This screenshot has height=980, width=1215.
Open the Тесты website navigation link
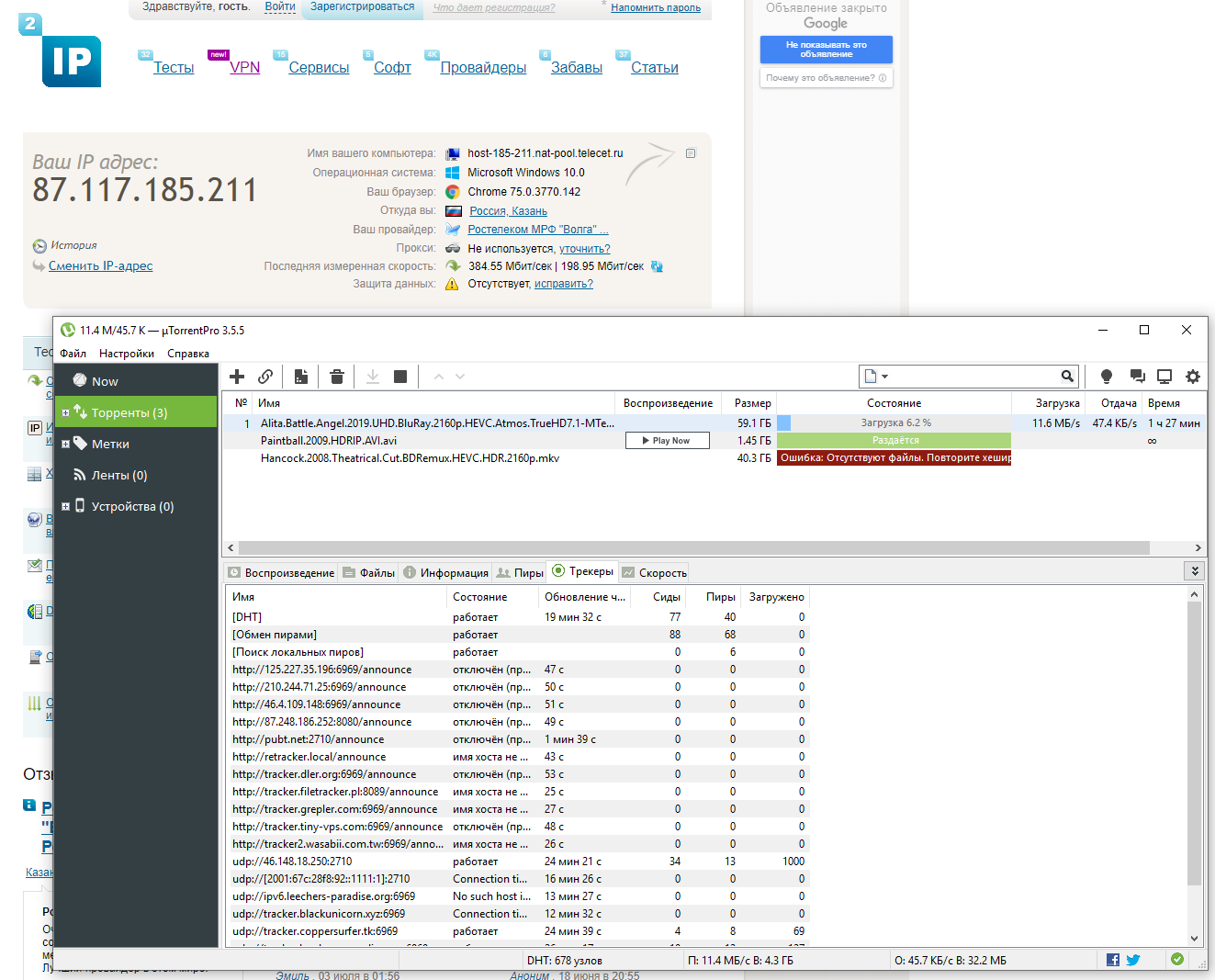click(x=174, y=68)
